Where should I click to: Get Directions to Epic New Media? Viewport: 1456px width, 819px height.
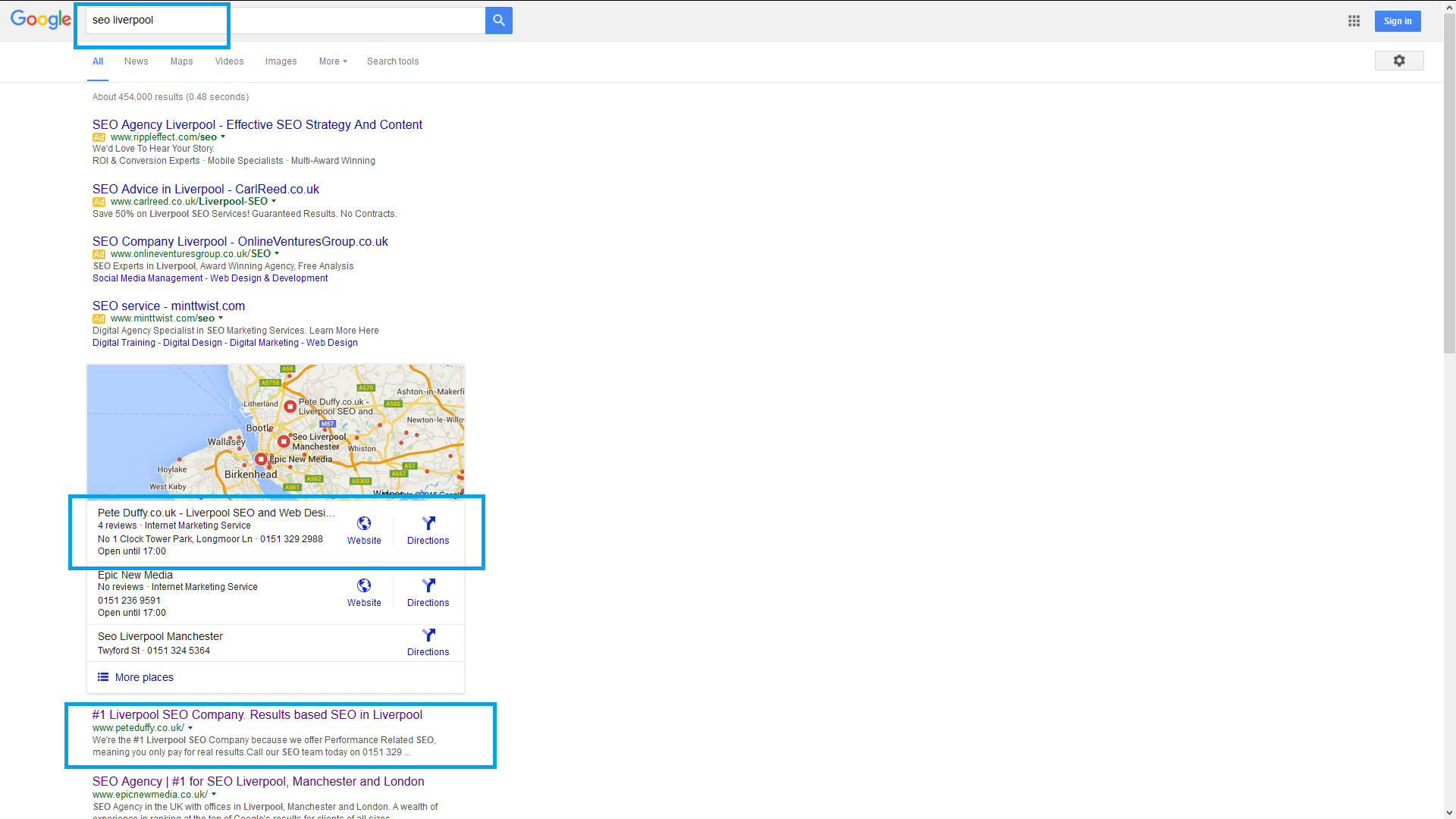[428, 592]
